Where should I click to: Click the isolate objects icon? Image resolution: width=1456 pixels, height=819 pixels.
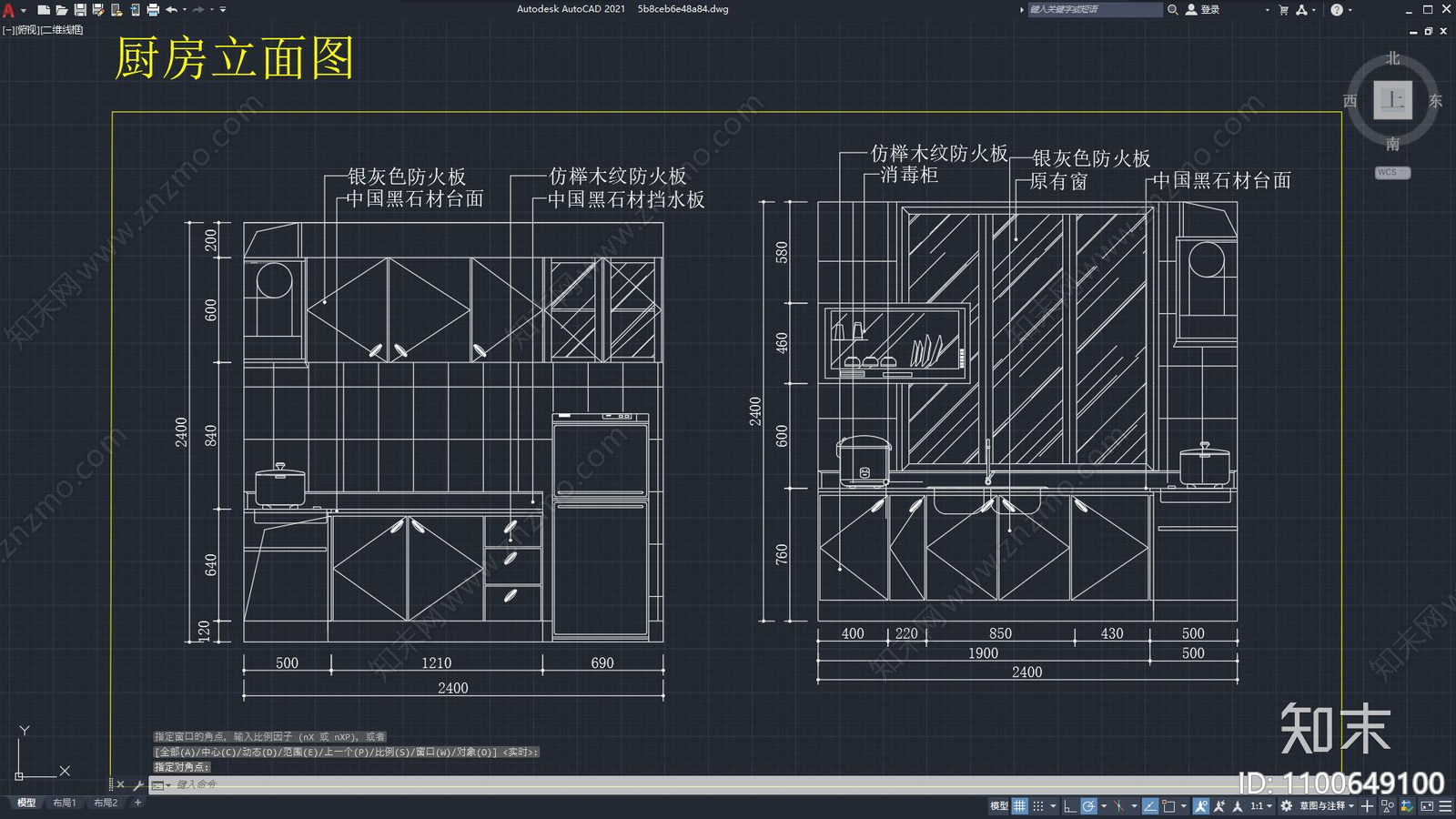coord(1388,805)
